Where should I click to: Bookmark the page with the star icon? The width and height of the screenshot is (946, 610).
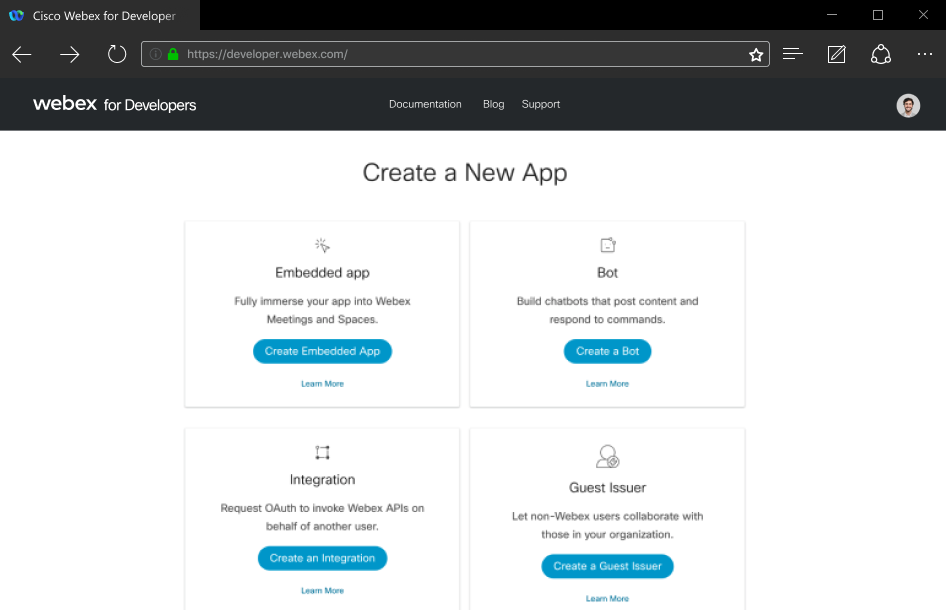tap(755, 55)
